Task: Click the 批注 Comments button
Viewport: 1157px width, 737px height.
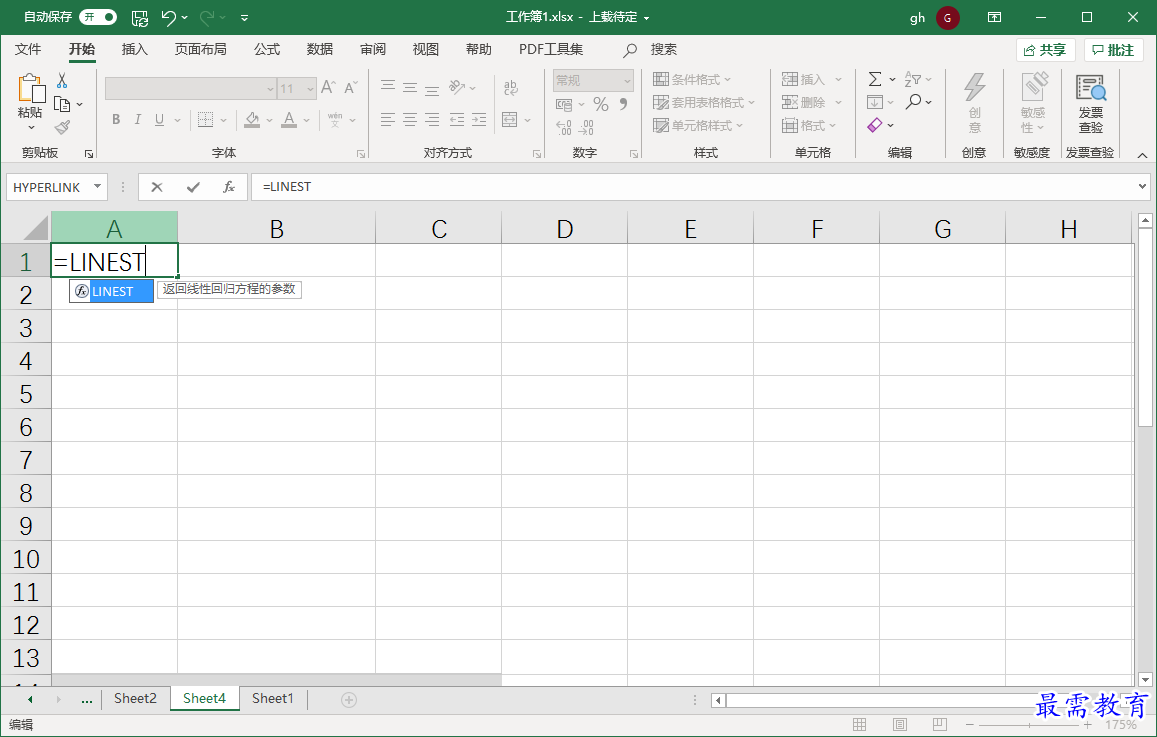Action: (1113, 50)
